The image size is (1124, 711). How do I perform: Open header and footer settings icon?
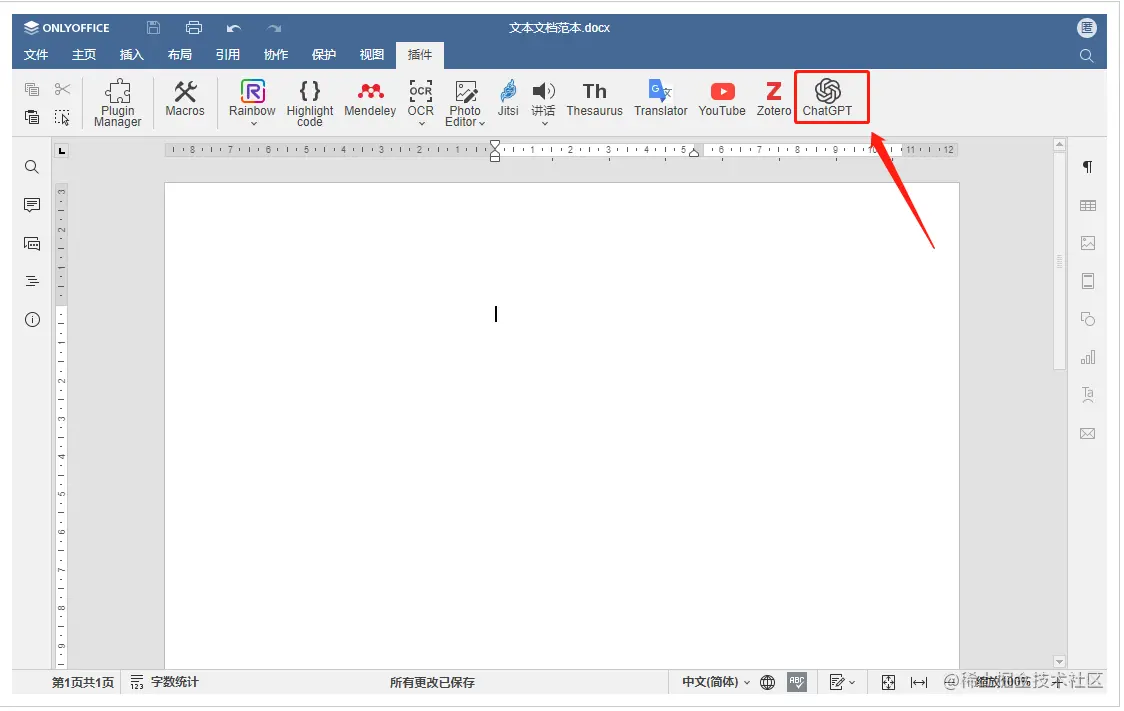click(x=1087, y=281)
